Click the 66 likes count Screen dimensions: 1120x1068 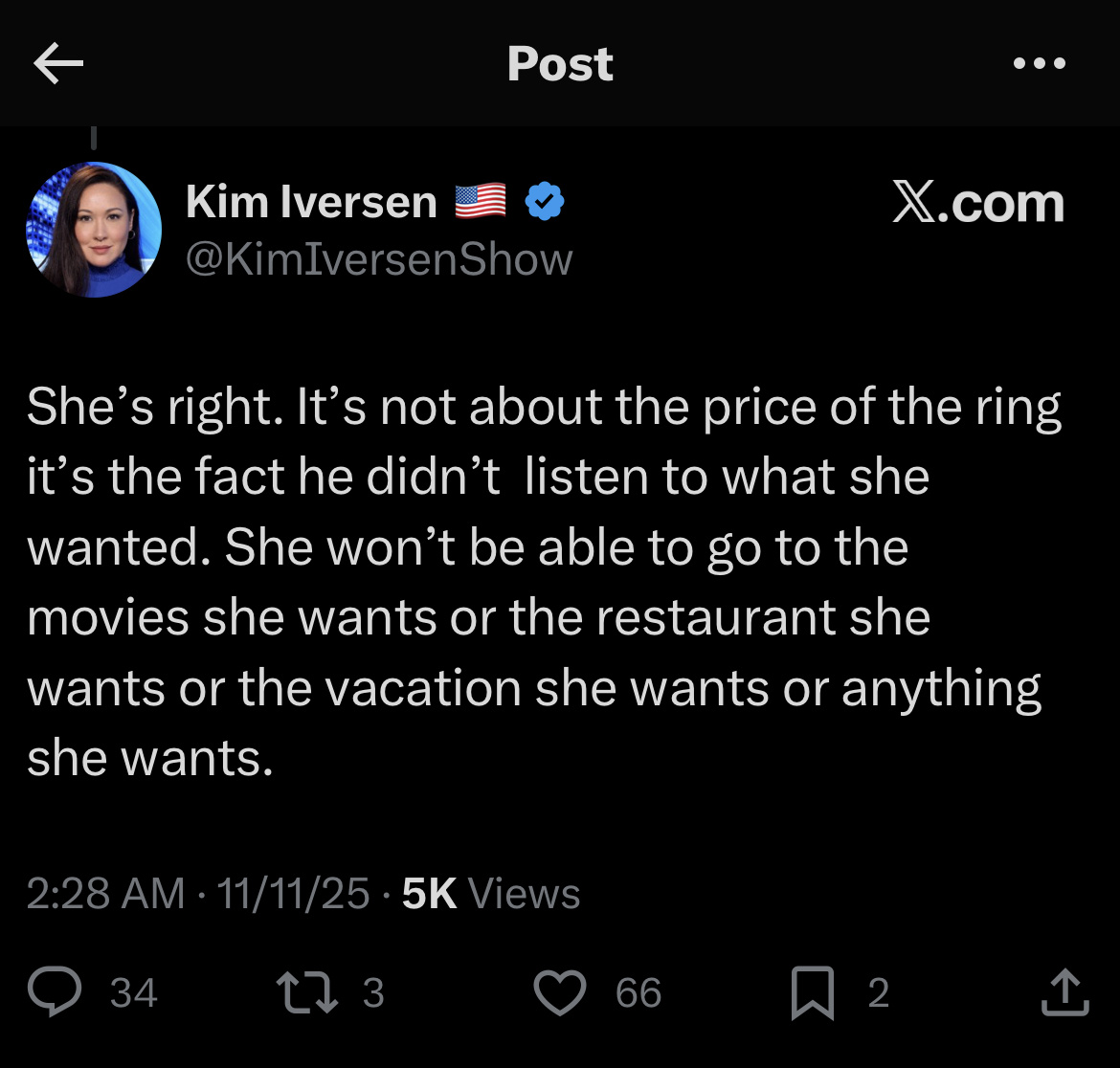638,992
